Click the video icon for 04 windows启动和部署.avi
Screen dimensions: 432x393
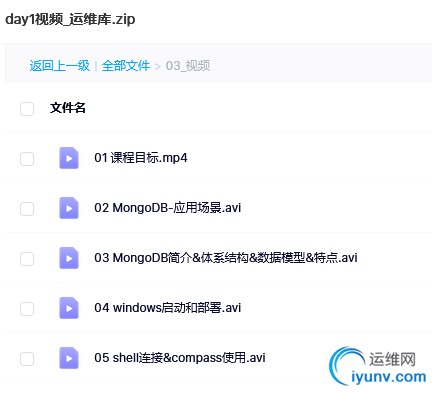coord(69,308)
